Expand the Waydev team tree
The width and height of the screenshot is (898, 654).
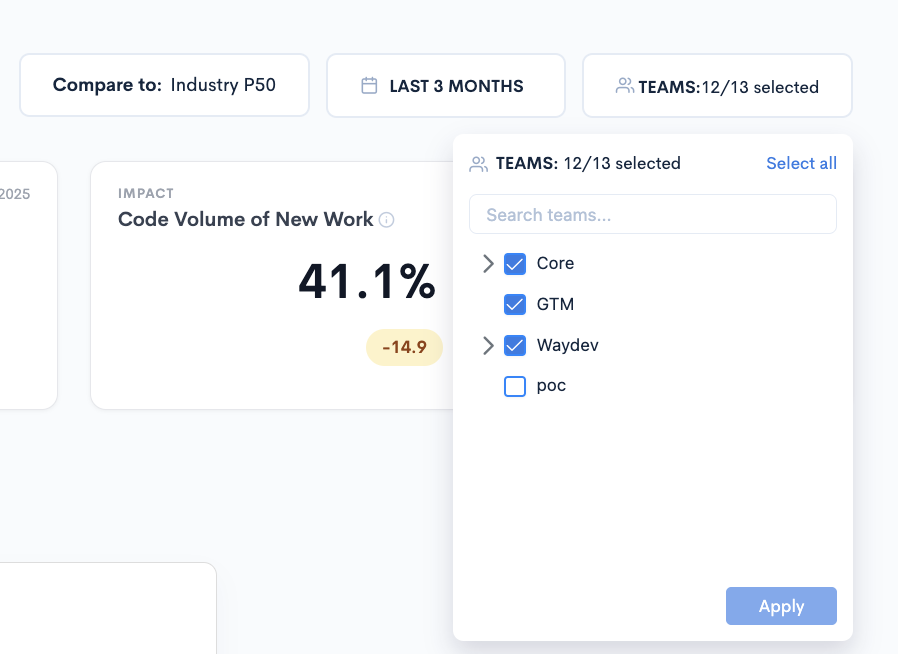pos(488,345)
